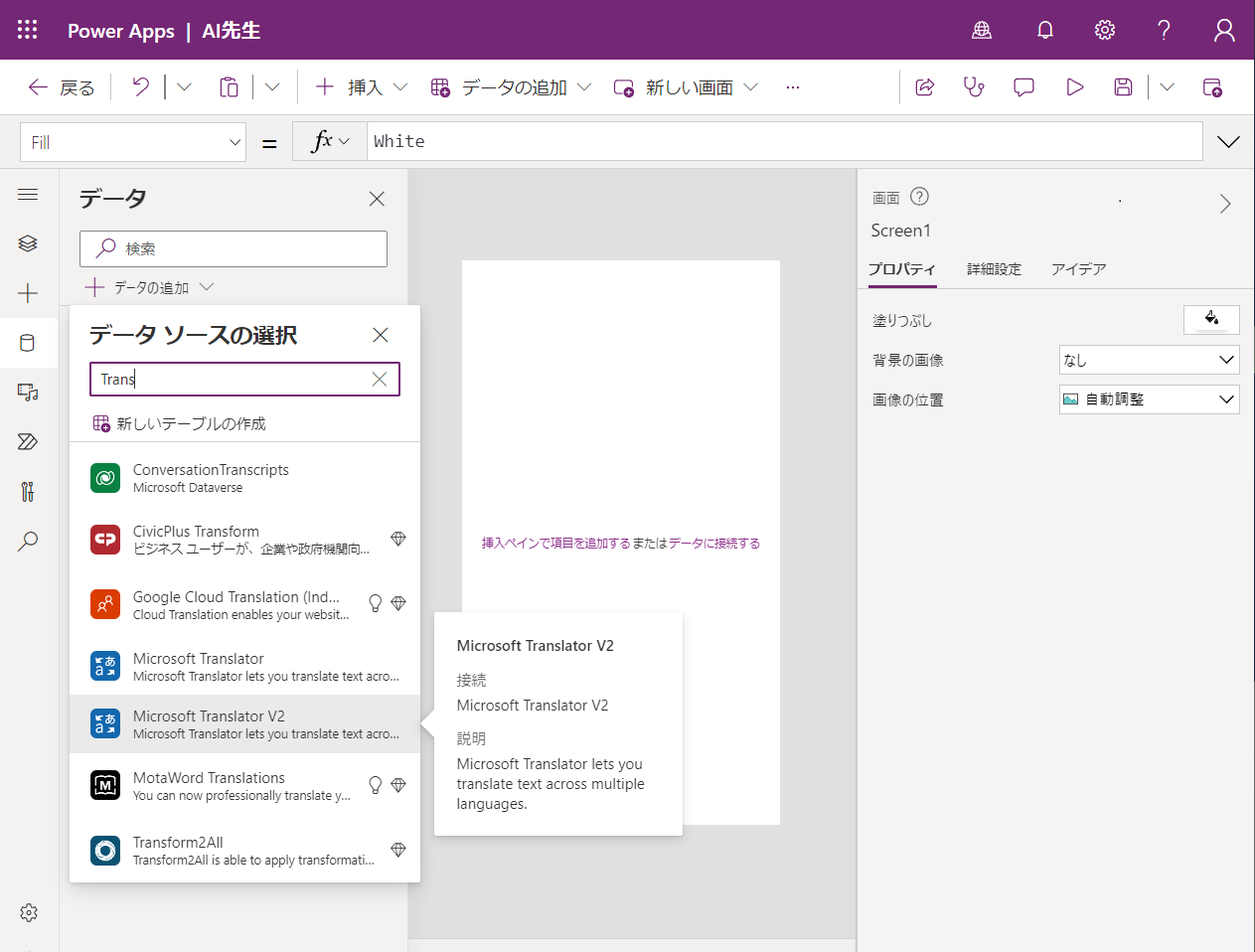Open the Tree view panel in the sidebar
The image size is (1255, 952).
28,242
